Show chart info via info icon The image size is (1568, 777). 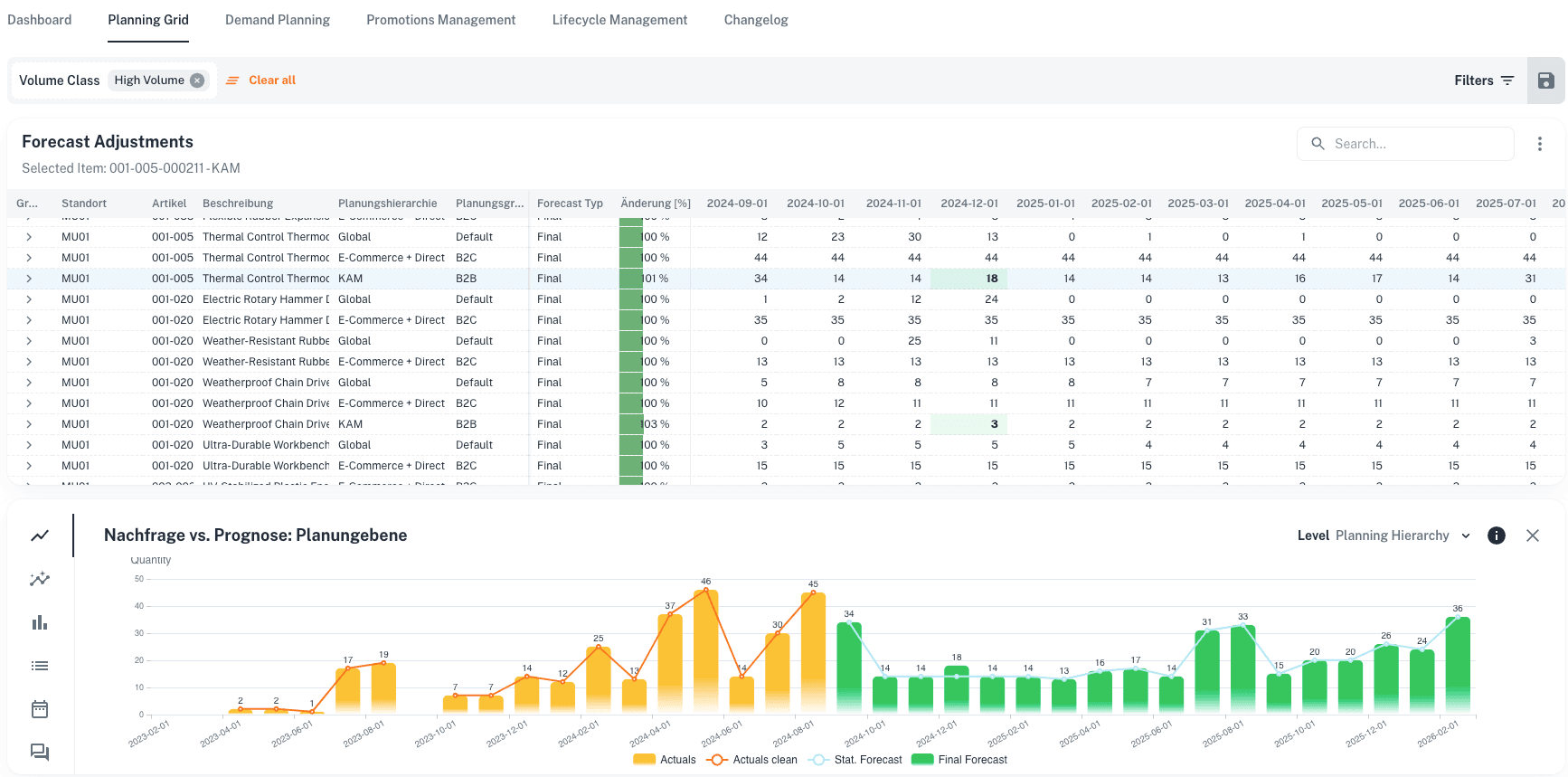tap(1497, 535)
